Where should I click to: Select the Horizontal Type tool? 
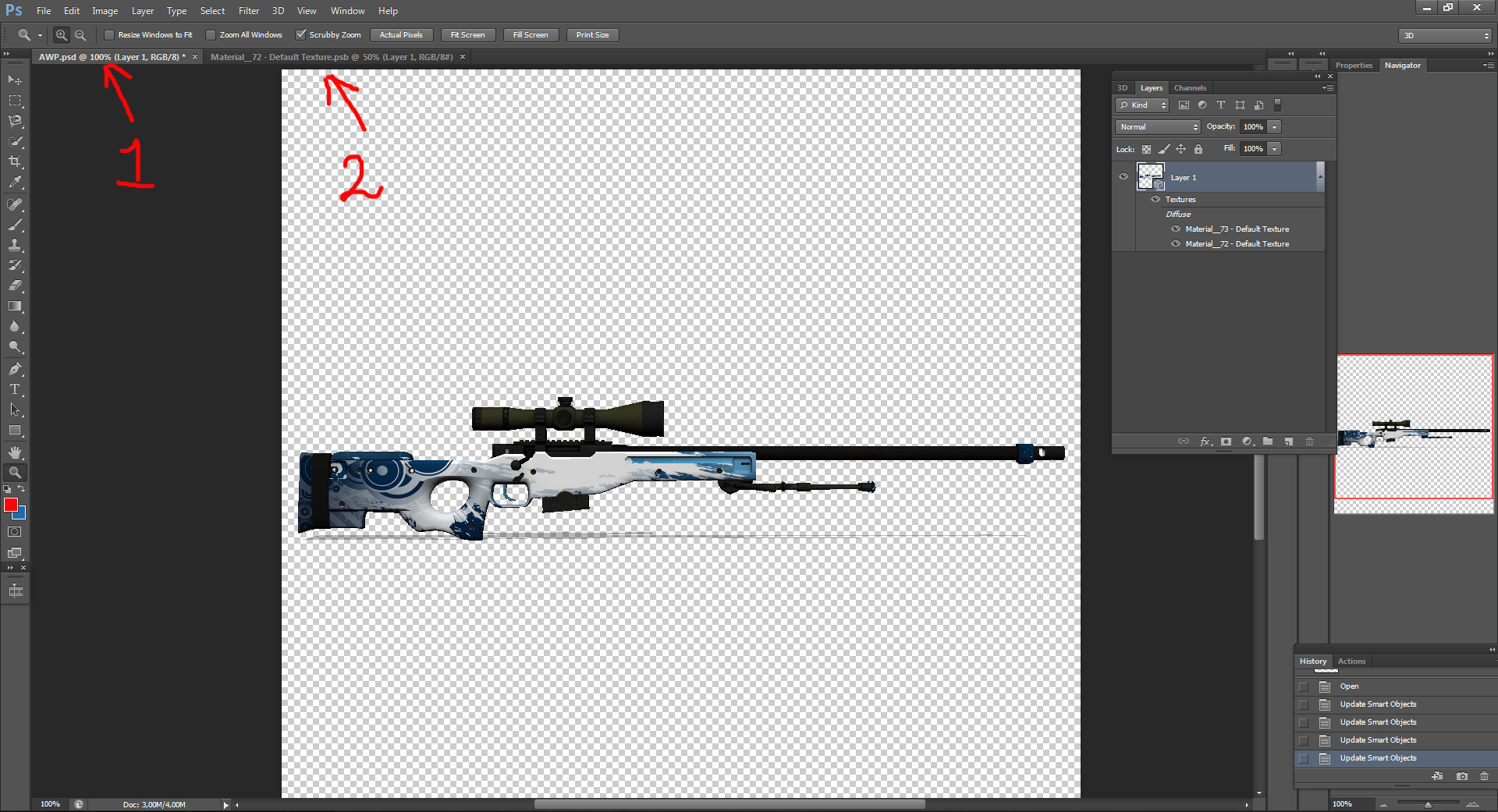click(x=15, y=389)
